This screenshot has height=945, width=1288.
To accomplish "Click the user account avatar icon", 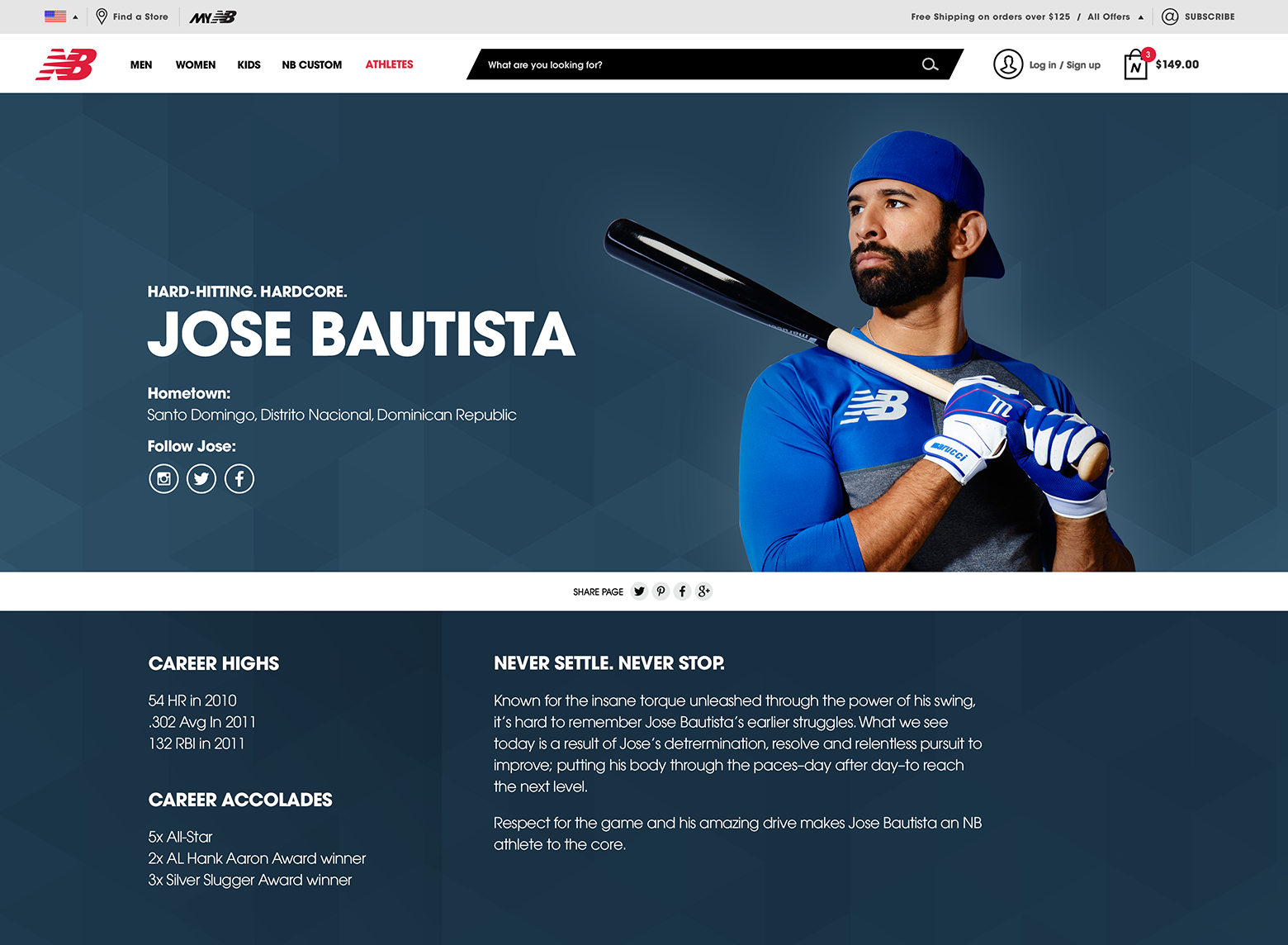I will (x=1008, y=64).
